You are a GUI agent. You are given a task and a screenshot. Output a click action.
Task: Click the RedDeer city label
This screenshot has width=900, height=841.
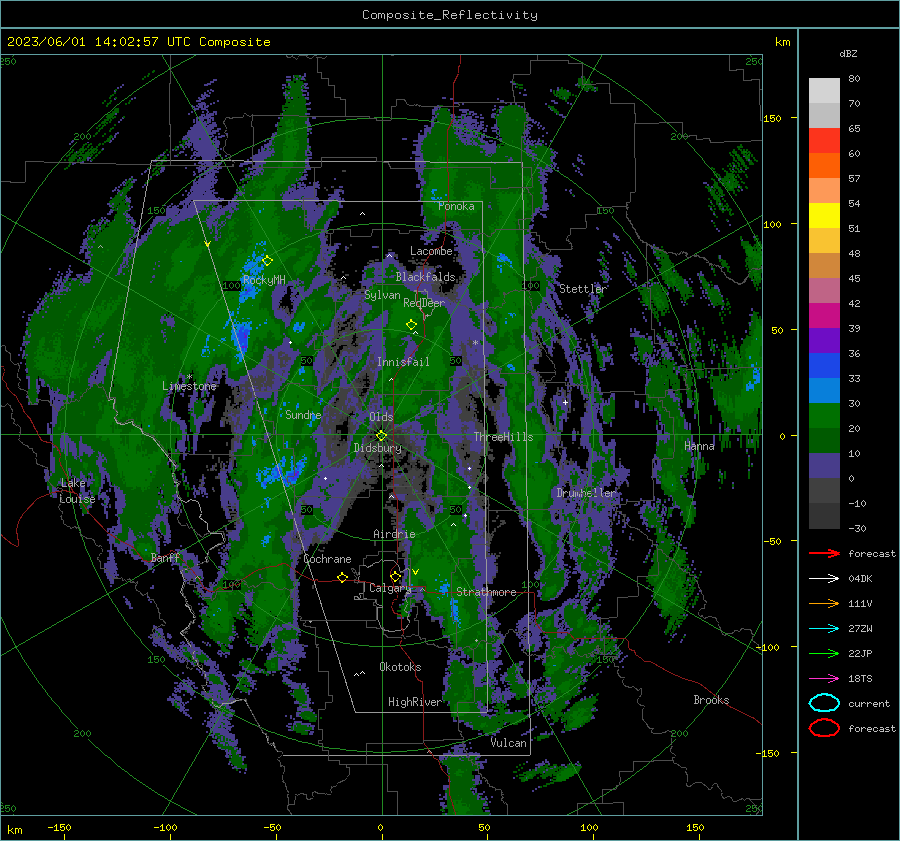tap(424, 303)
